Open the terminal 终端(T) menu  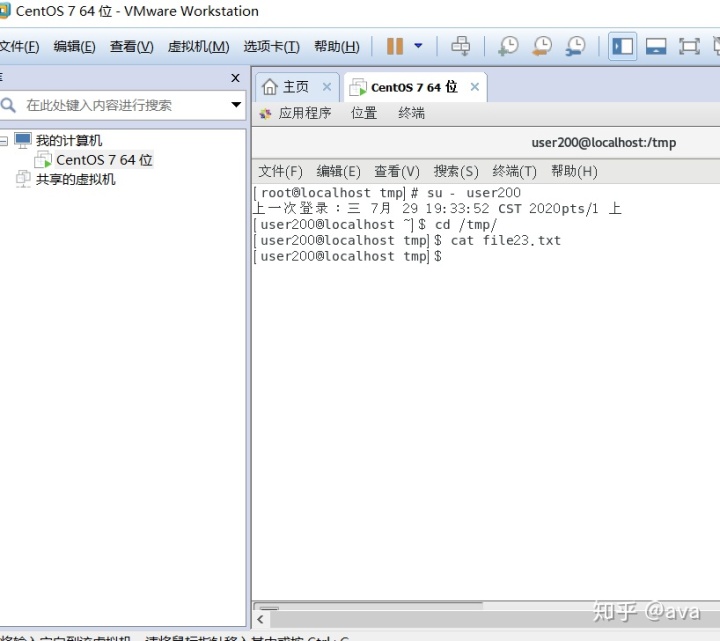point(514,172)
